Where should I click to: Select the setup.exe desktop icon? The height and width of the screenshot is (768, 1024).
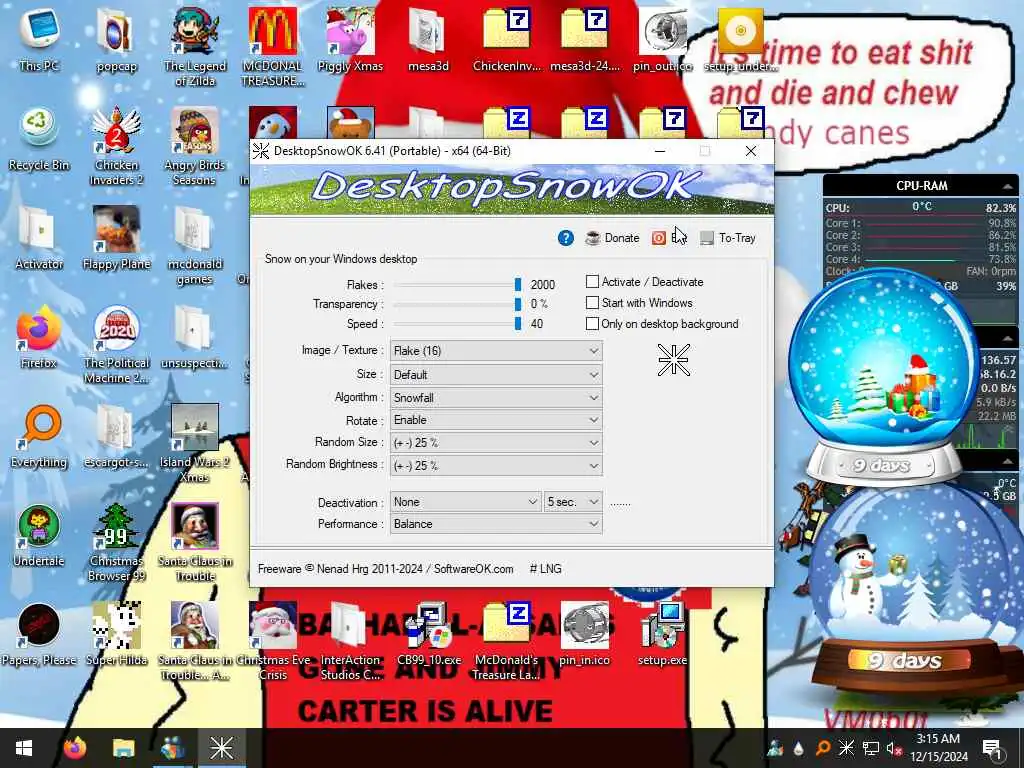click(662, 634)
